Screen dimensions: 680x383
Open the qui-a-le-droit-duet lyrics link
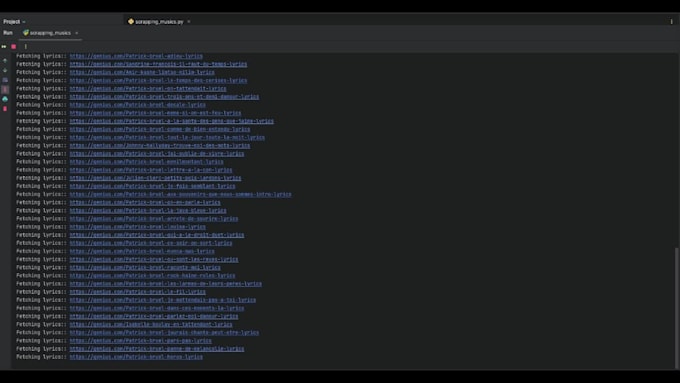point(157,235)
